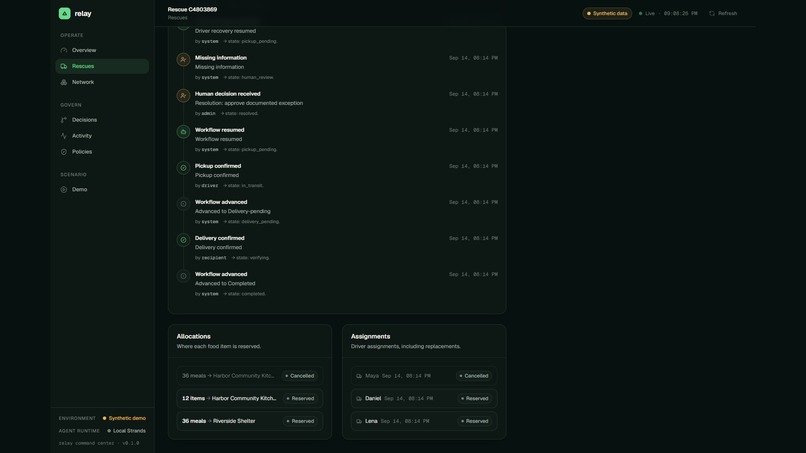
Task: Click the Advanced to Completed event icon
Action: [183, 276]
